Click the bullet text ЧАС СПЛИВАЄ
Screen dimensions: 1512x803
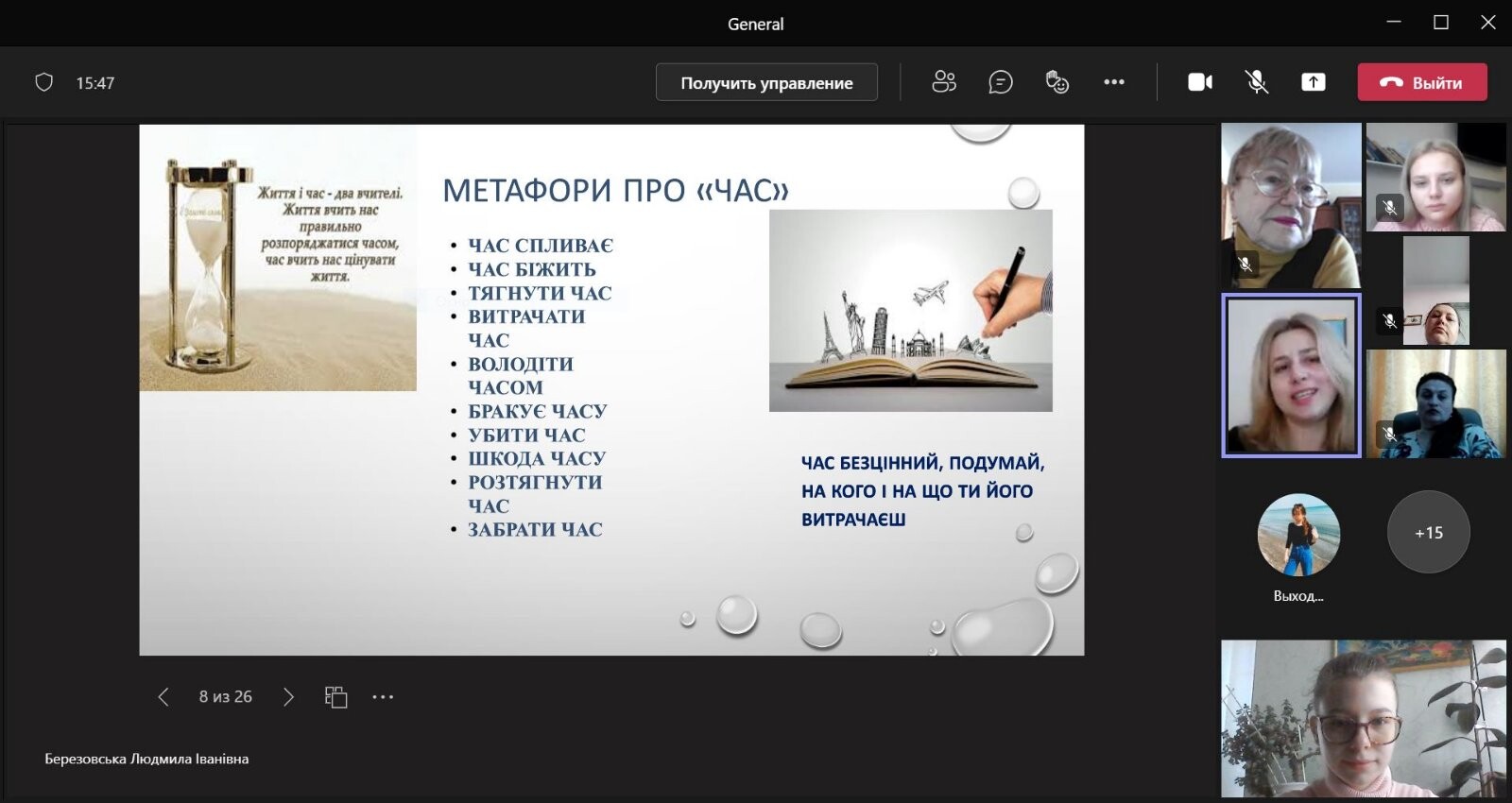coord(541,246)
